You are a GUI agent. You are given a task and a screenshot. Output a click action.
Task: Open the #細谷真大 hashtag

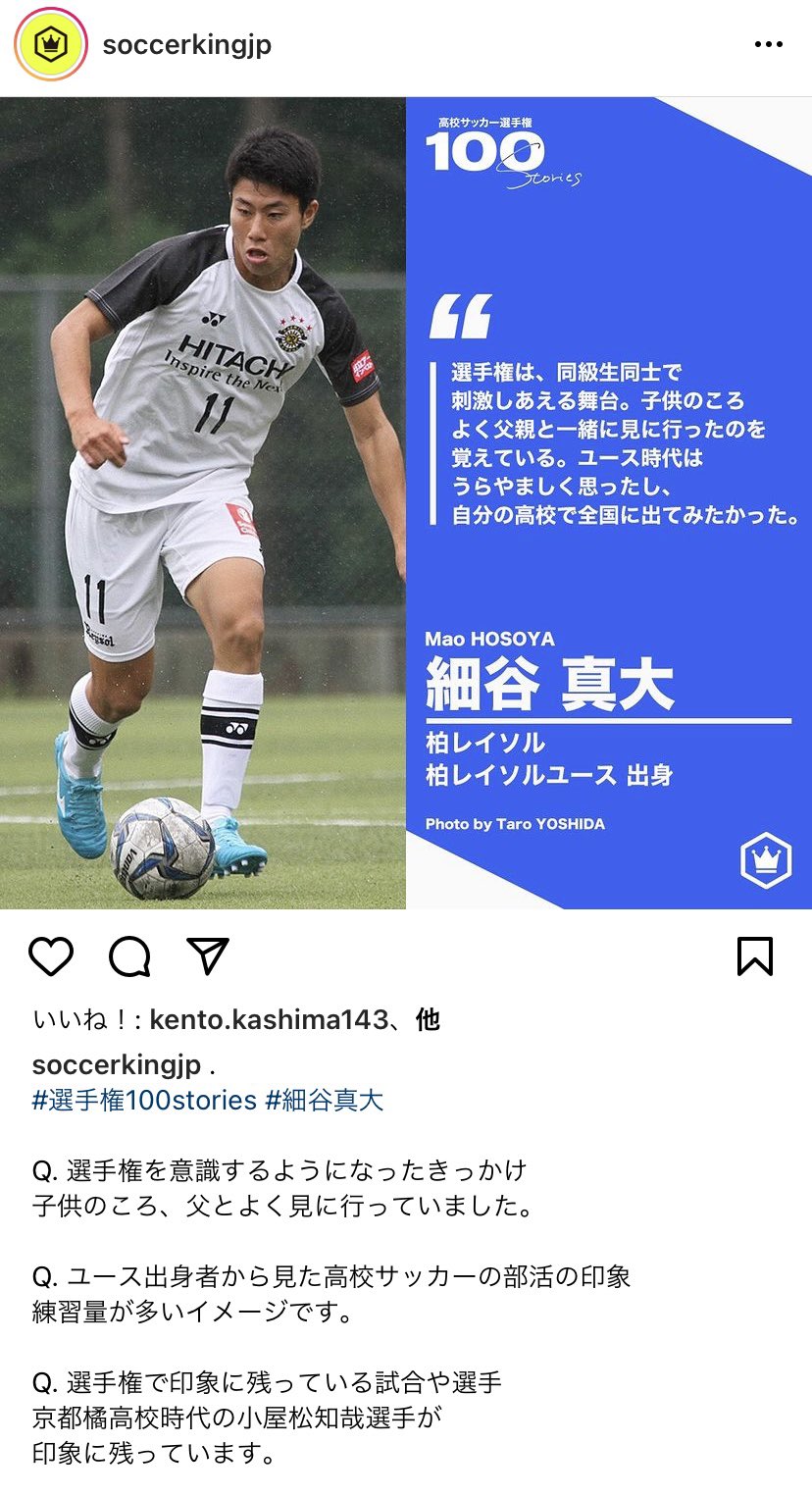coord(325,1100)
